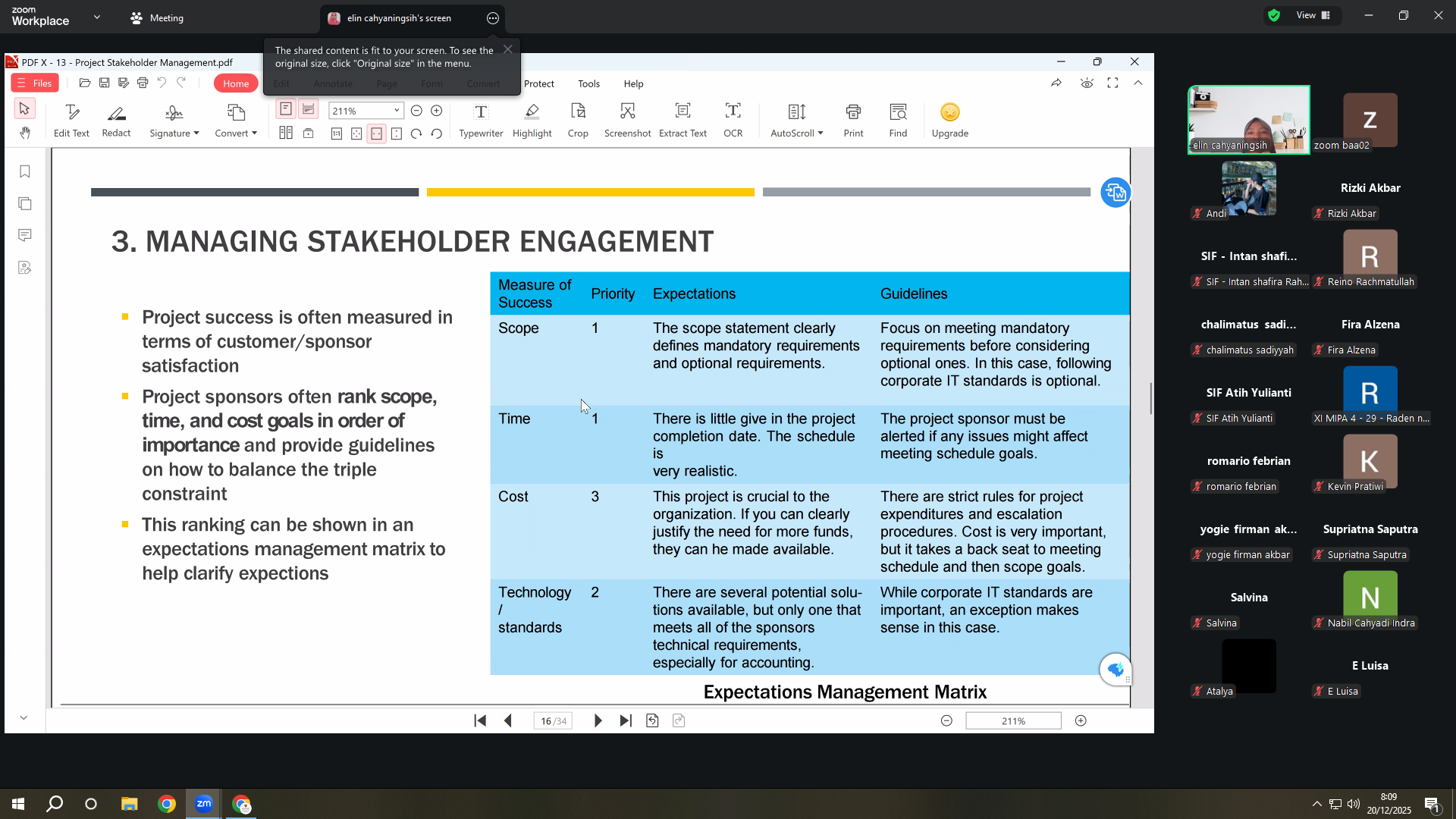Open the OCR tool
Viewport: 1456px width, 819px height.
point(733,121)
